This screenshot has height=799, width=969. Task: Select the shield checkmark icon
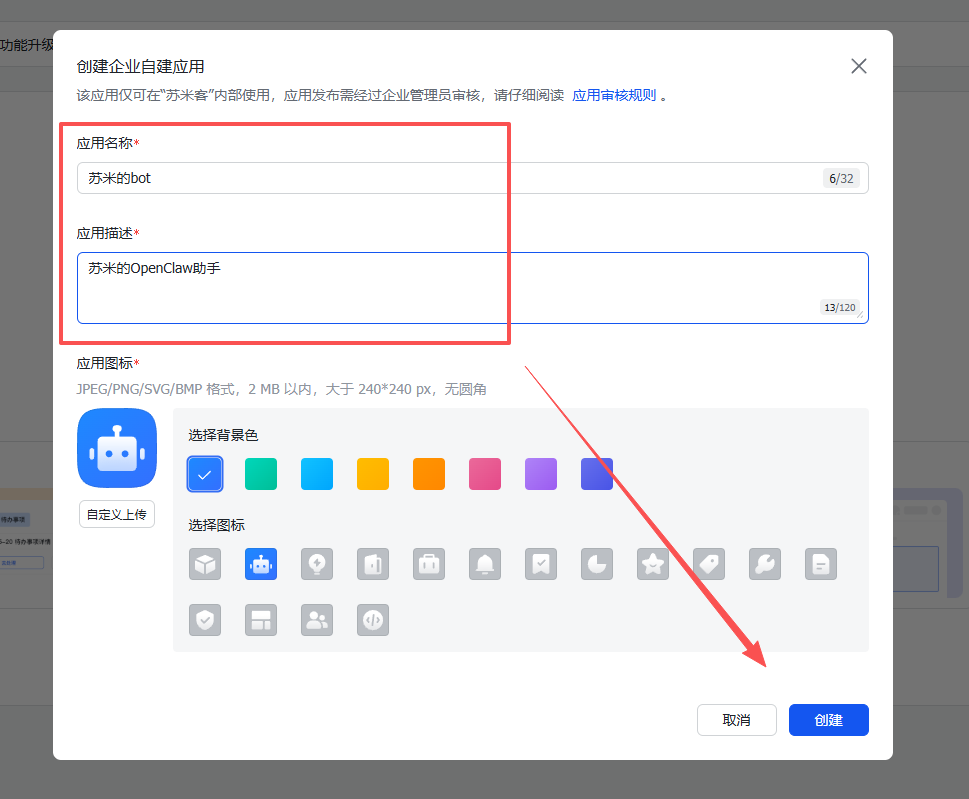tap(205, 620)
